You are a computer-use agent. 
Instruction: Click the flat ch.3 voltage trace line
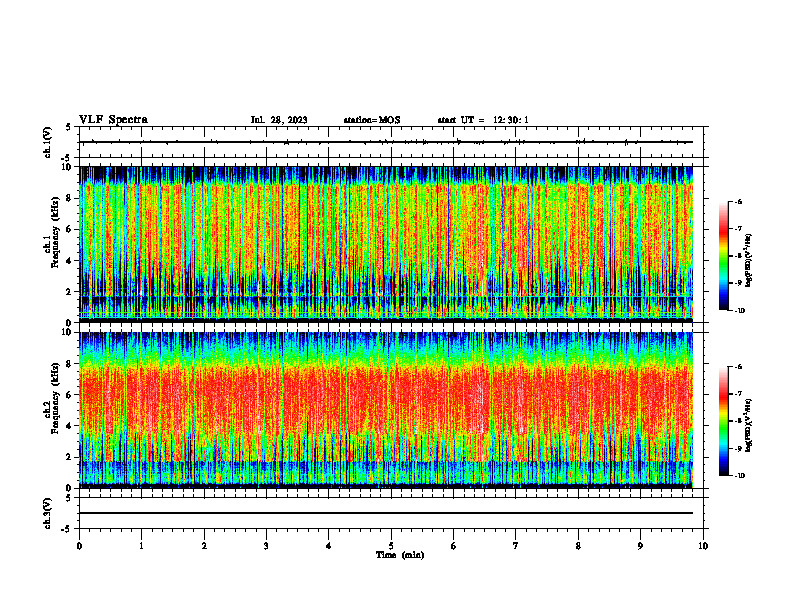(x=386, y=513)
